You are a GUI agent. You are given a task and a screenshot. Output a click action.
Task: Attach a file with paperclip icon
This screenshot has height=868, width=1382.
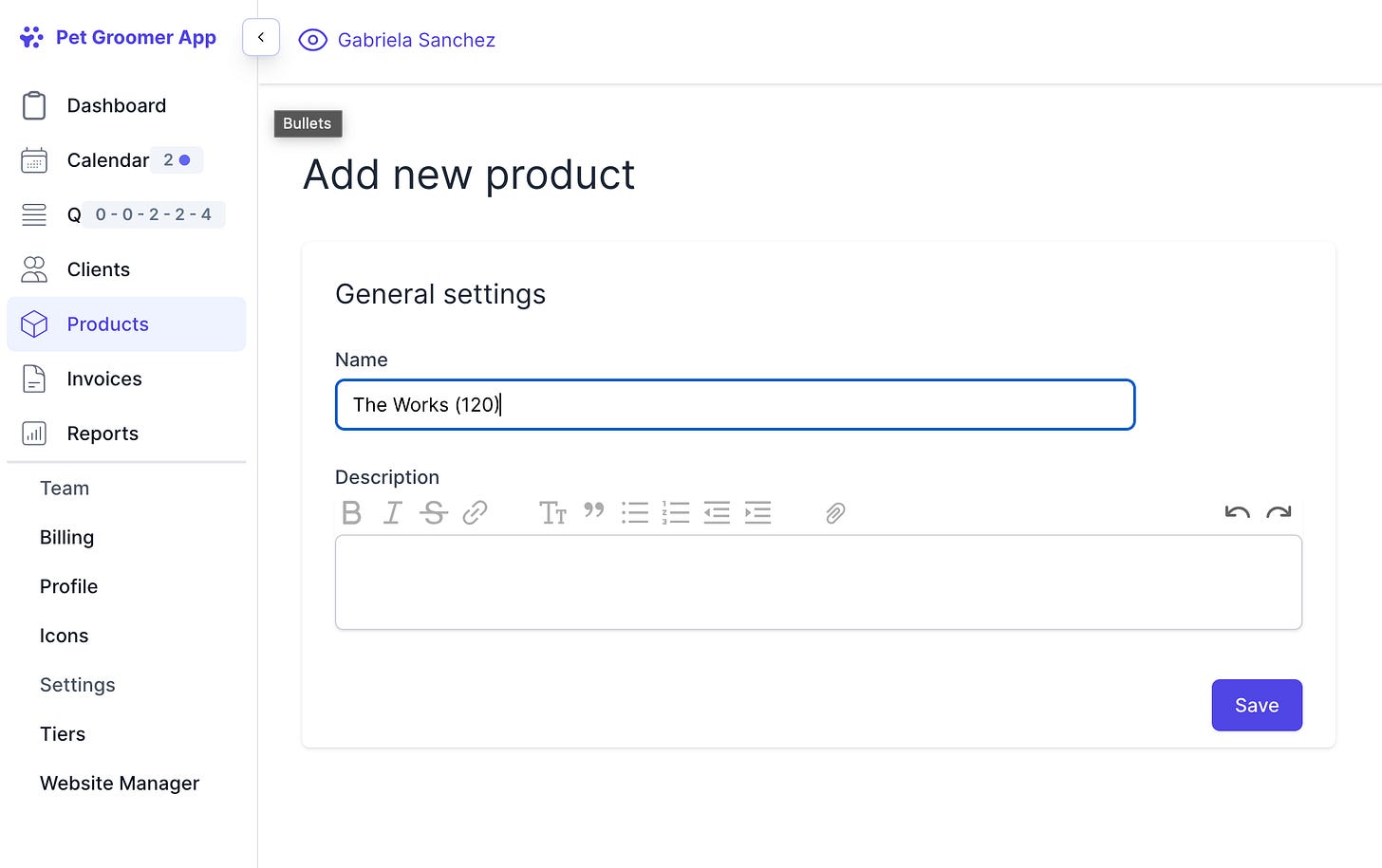coord(835,513)
